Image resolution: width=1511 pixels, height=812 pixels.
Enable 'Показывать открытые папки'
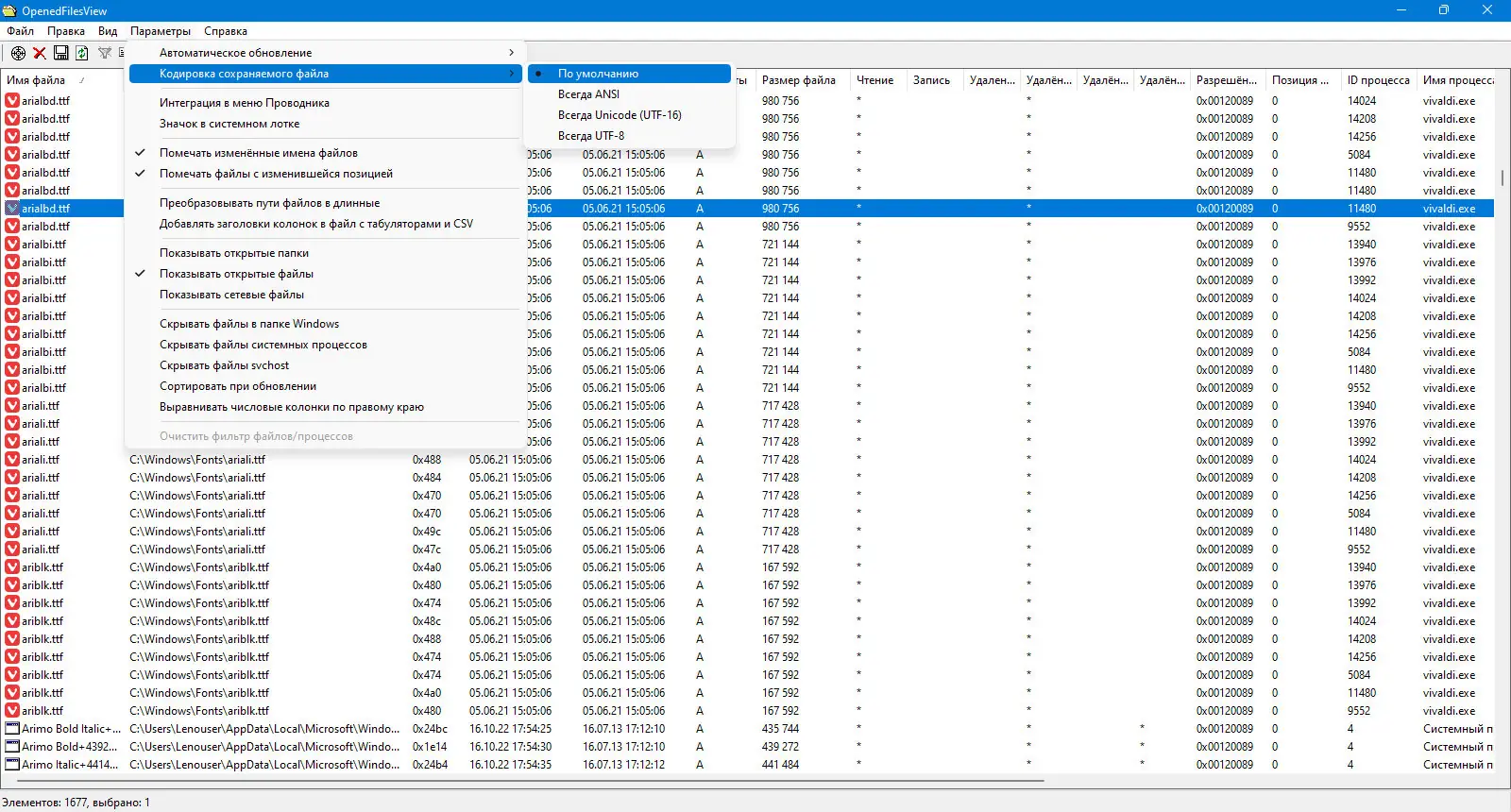[326, 253]
